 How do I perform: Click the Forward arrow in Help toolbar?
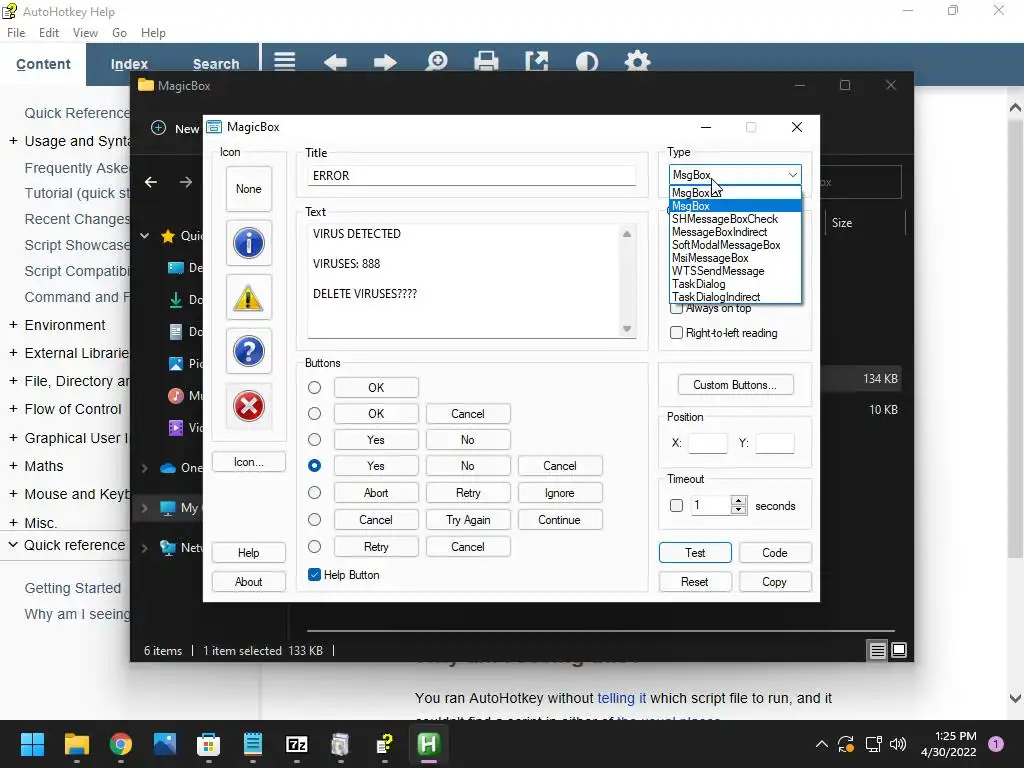[385, 63]
